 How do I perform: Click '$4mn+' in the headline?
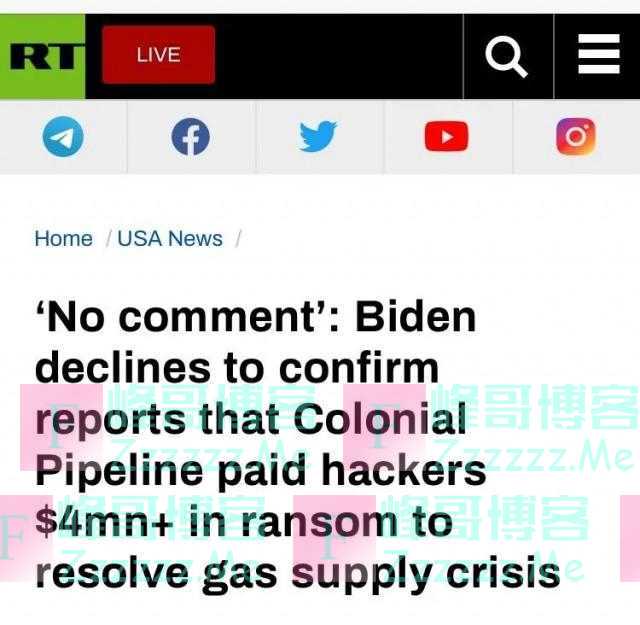click(x=104, y=522)
